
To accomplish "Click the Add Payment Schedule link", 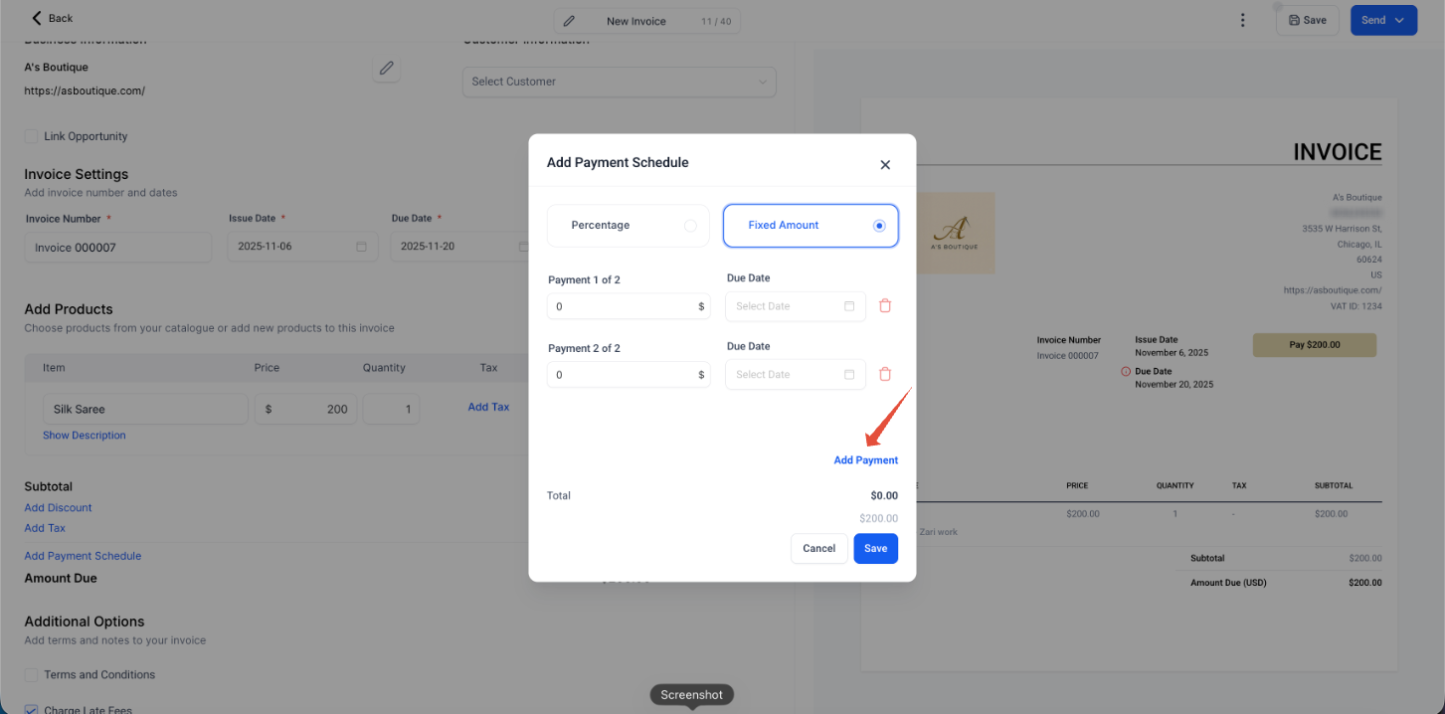I will pos(83,556).
